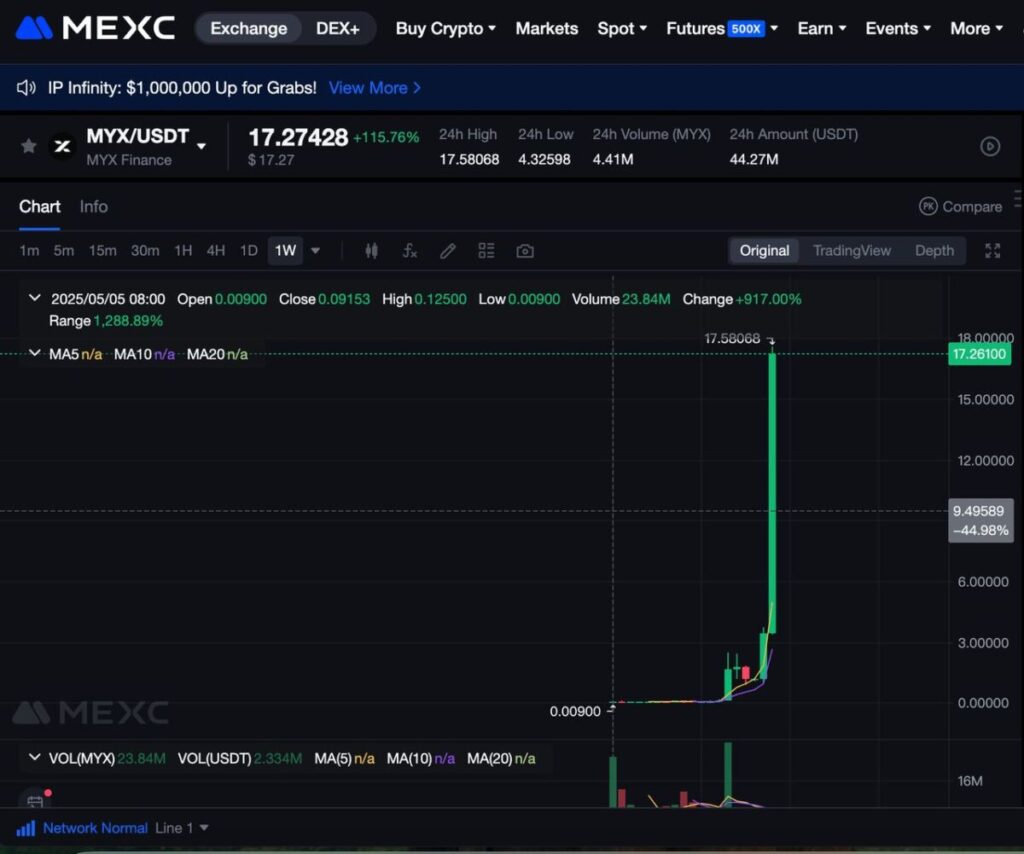Click the tallest green volume bar
1024x854 pixels.
point(728,774)
